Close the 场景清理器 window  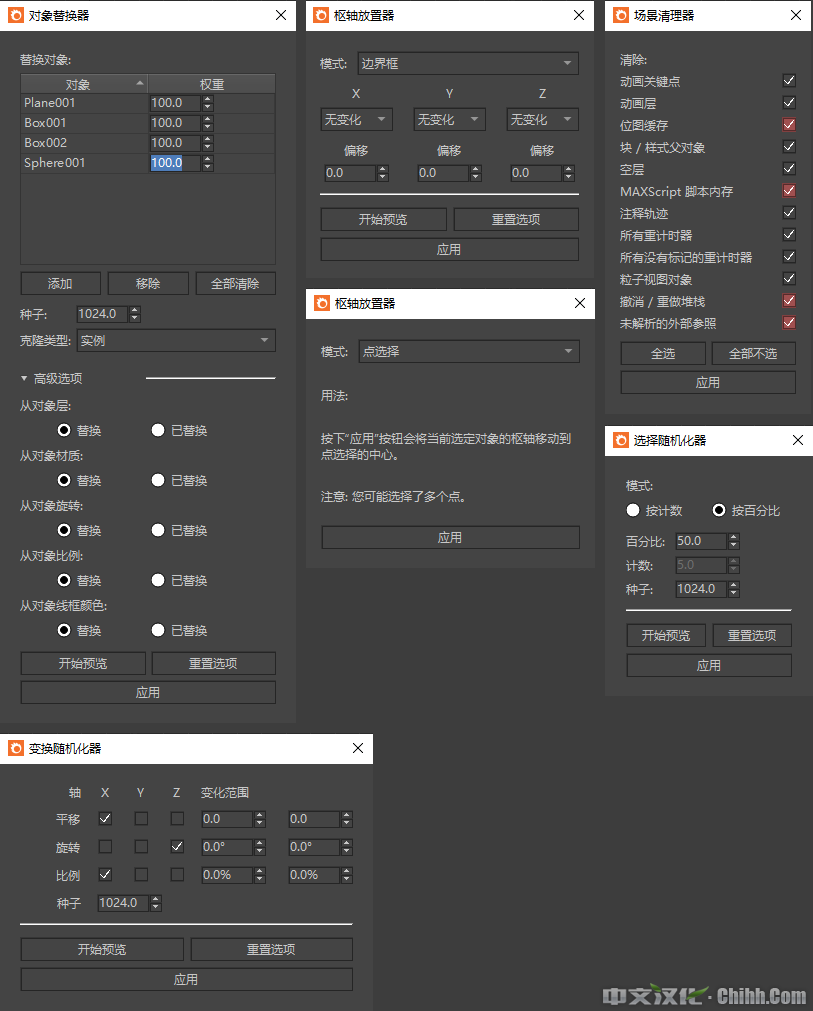click(x=795, y=16)
